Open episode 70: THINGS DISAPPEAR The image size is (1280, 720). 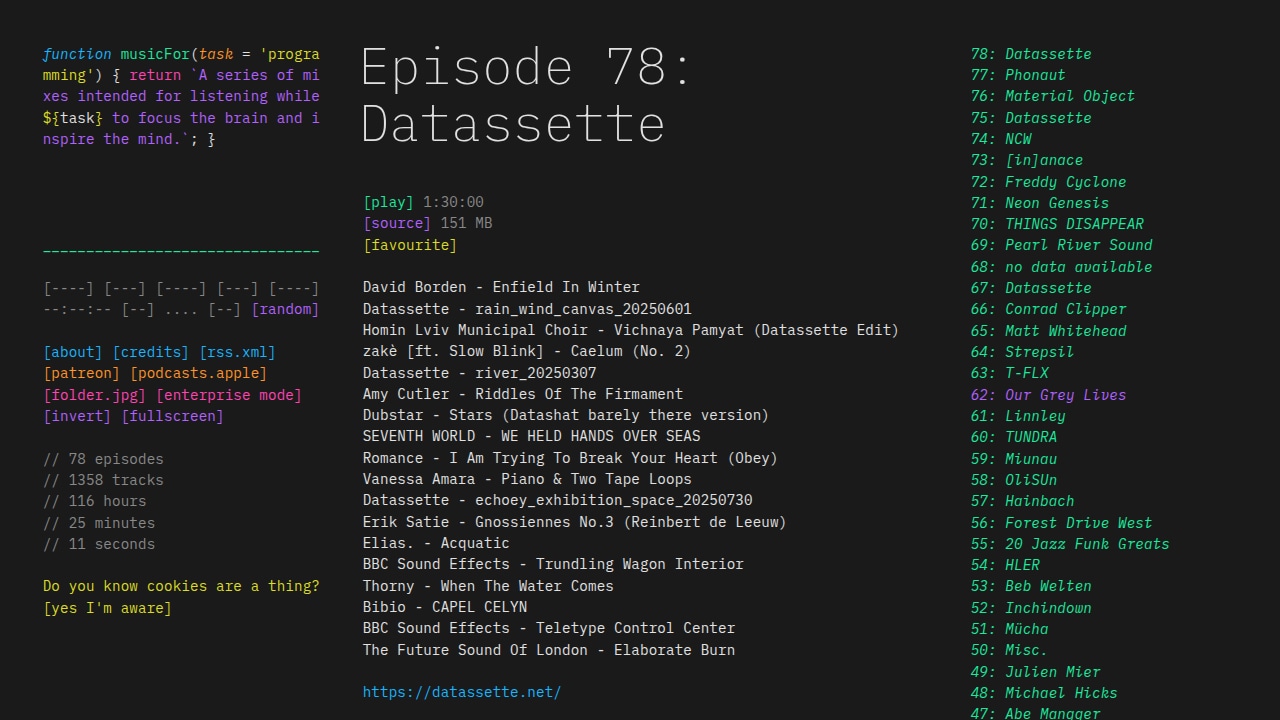click(1057, 224)
